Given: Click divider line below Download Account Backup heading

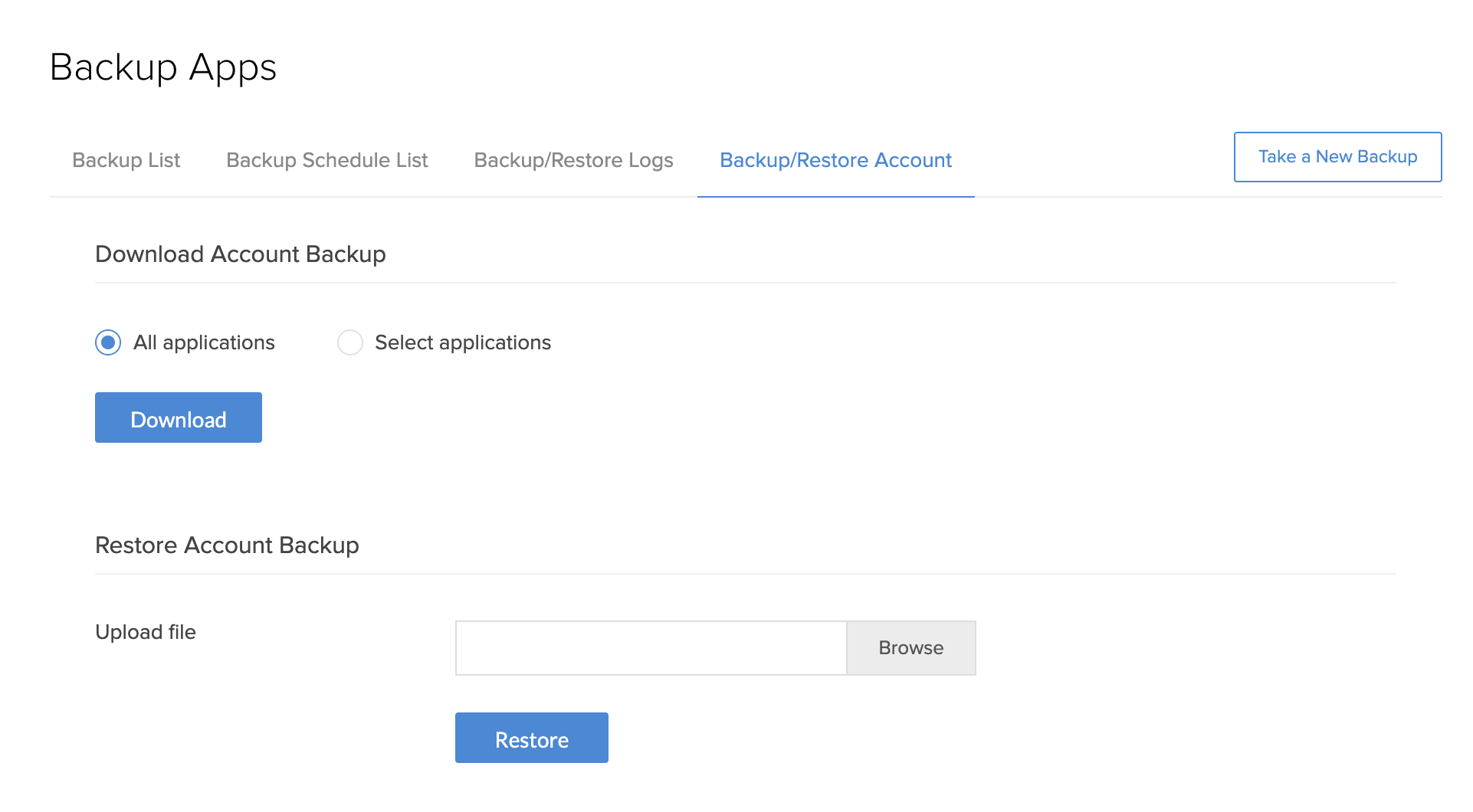Looking at the screenshot, I should (745, 283).
